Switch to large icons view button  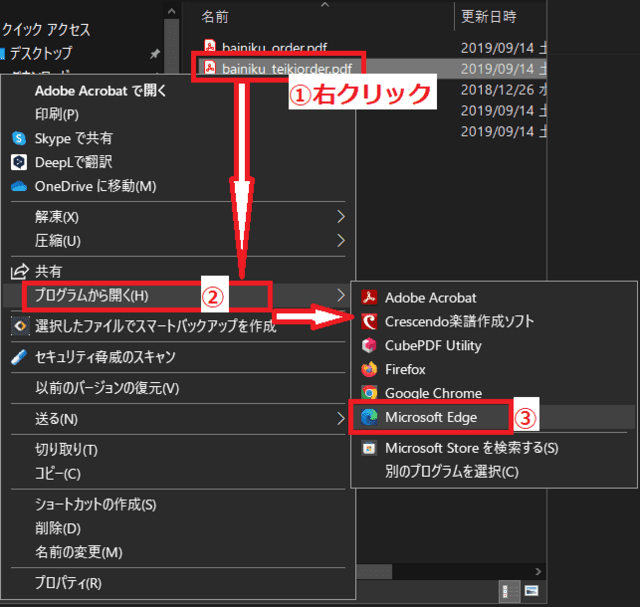tap(533, 589)
